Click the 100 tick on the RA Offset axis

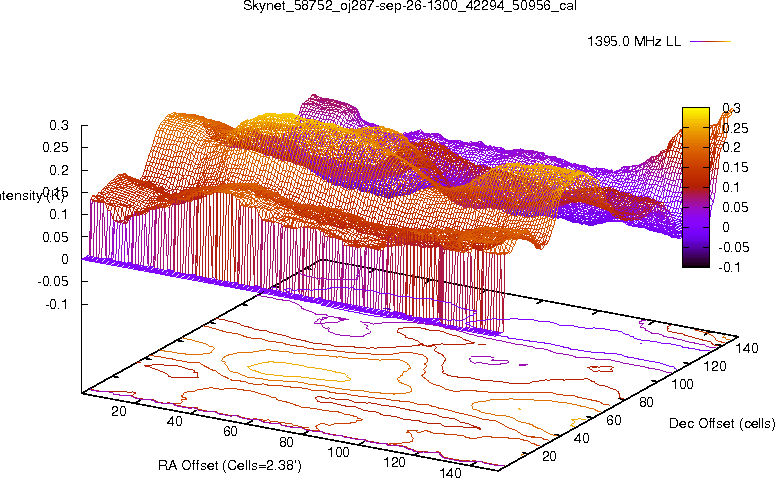pyautogui.click(x=339, y=452)
